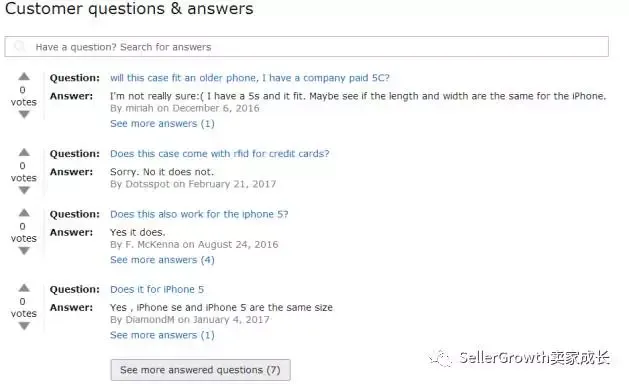Image resolution: width=629 pixels, height=384 pixels.
Task: Upvote the 'Does it for iPhone 5' question
Action: tap(24, 288)
